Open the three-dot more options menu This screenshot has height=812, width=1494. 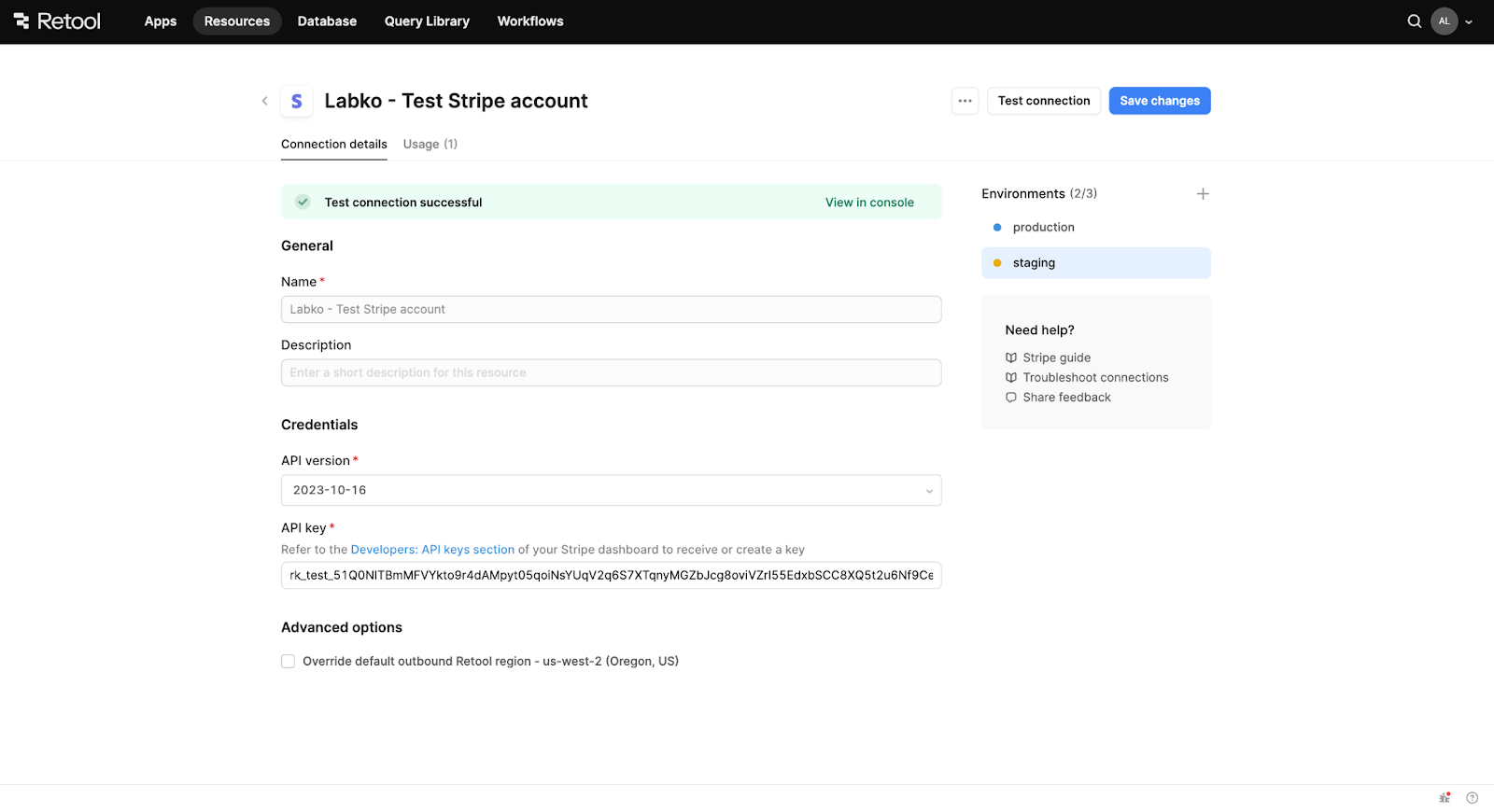(x=965, y=101)
